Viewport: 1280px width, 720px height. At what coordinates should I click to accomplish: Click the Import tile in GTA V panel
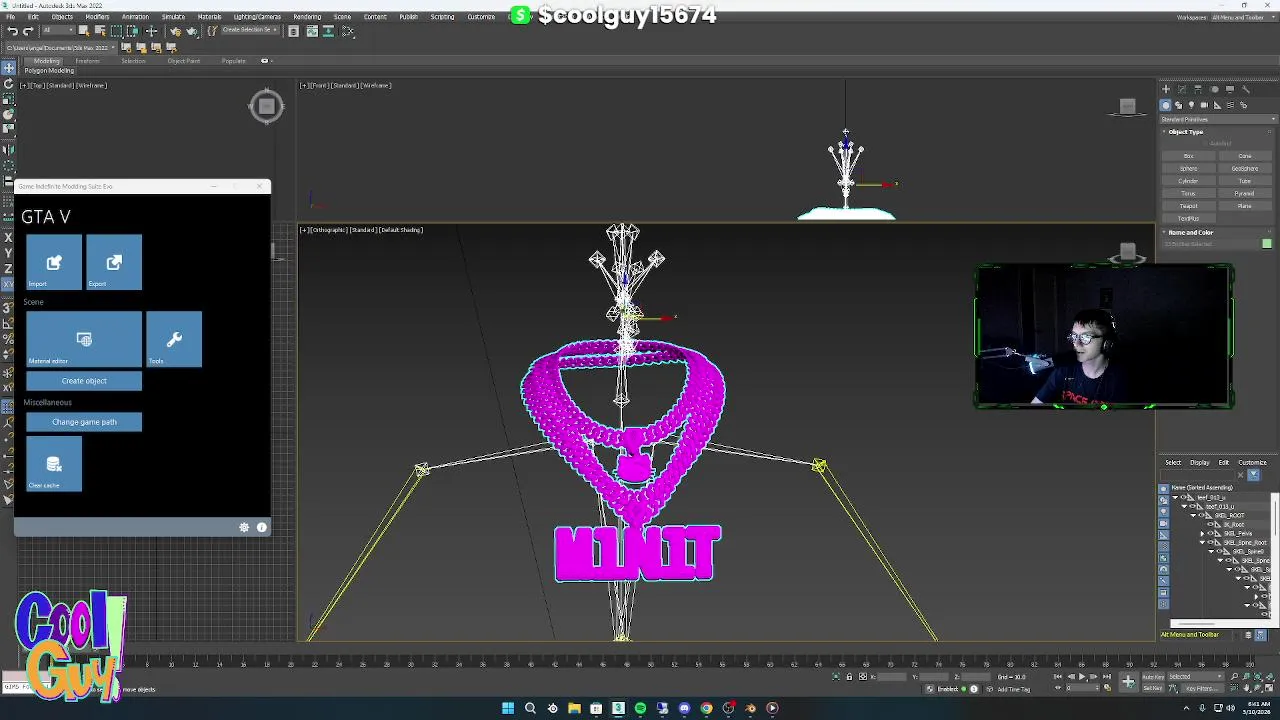54,263
